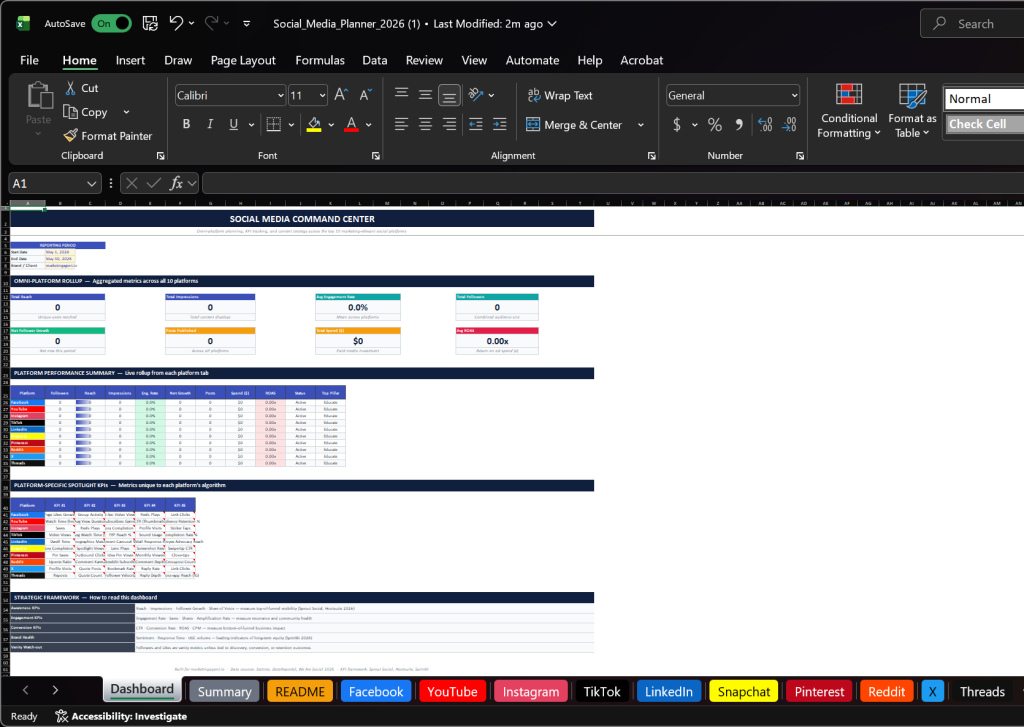Open the Name Box dropdown arrow
The image size is (1024, 727).
click(92, 183)
